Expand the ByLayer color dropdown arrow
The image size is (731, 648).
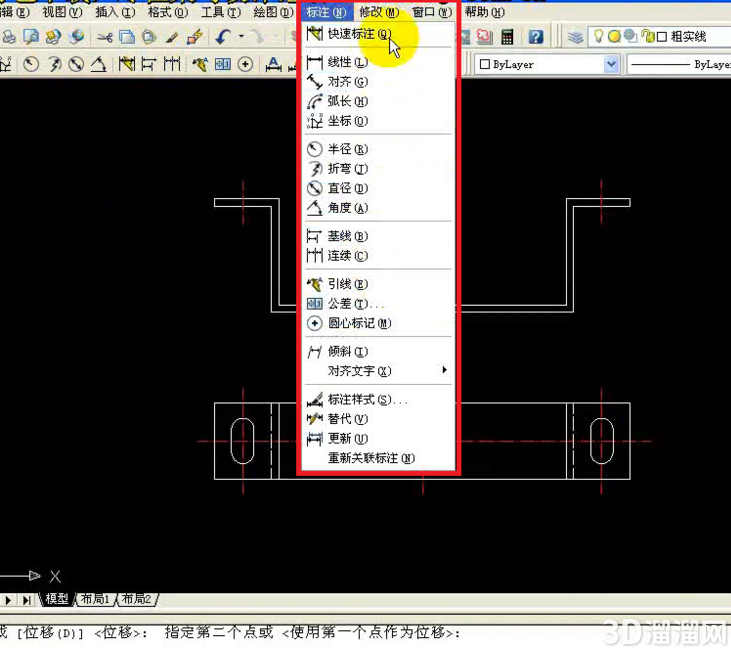(x=611, y=64)
